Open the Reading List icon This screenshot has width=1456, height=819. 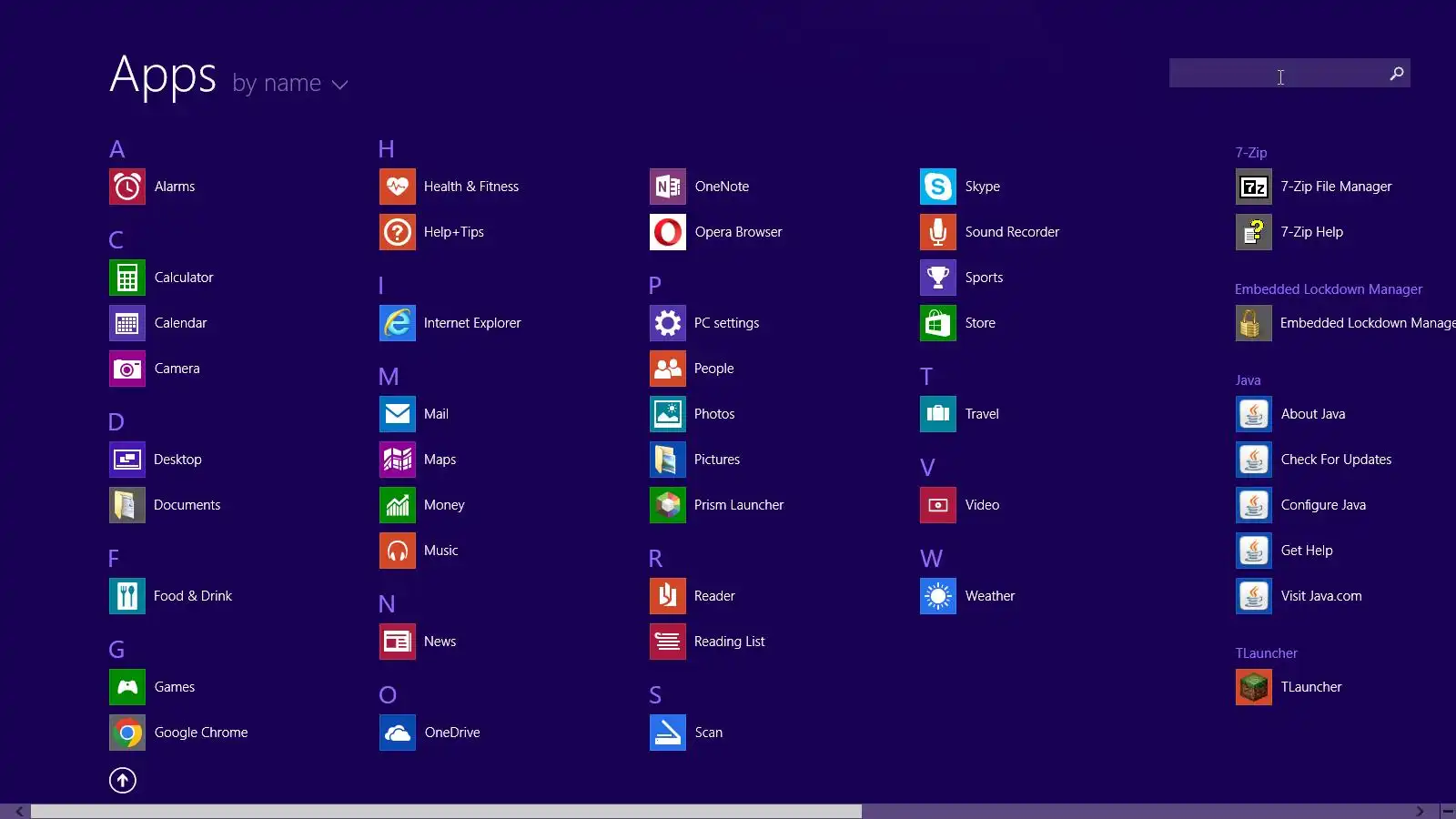pos(668,642)
